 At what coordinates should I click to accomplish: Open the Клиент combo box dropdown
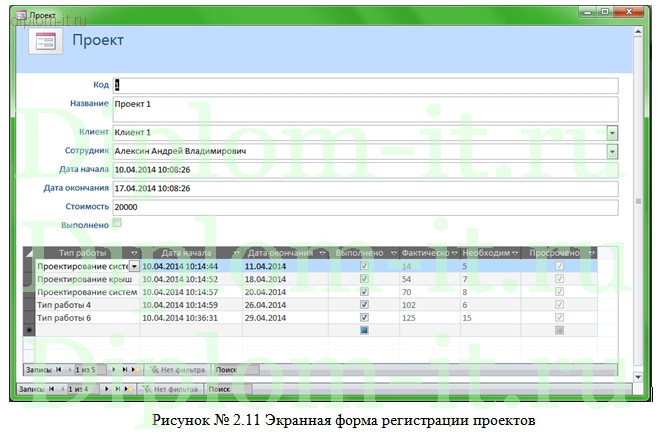612,133
